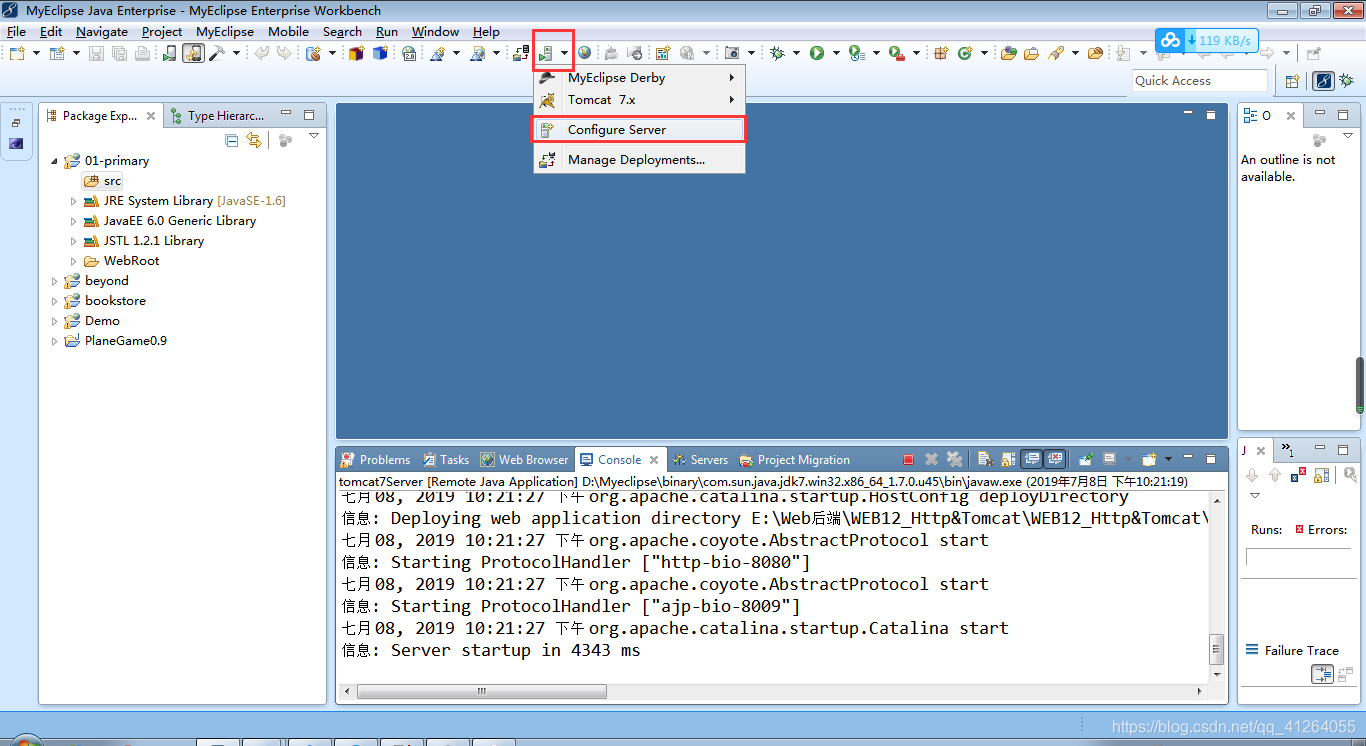Click Remove All Terminated Launches icon
The image size is (1366, 746).
pyautogui.click(x=955, y=460)
